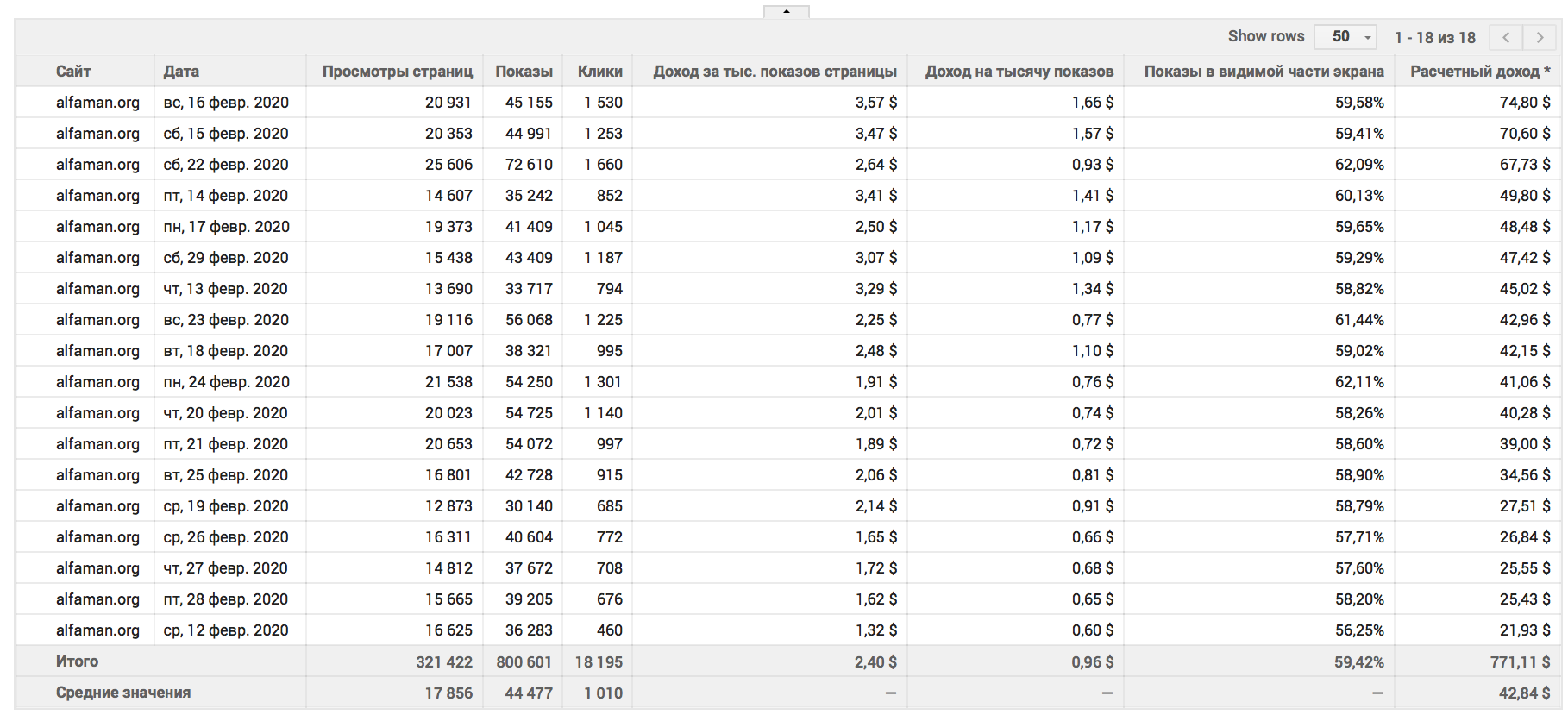Screen dimensions: 1568x721
Task: Sort by Показы в видимой части экрана header
Action: click(x=1264, y=72)
